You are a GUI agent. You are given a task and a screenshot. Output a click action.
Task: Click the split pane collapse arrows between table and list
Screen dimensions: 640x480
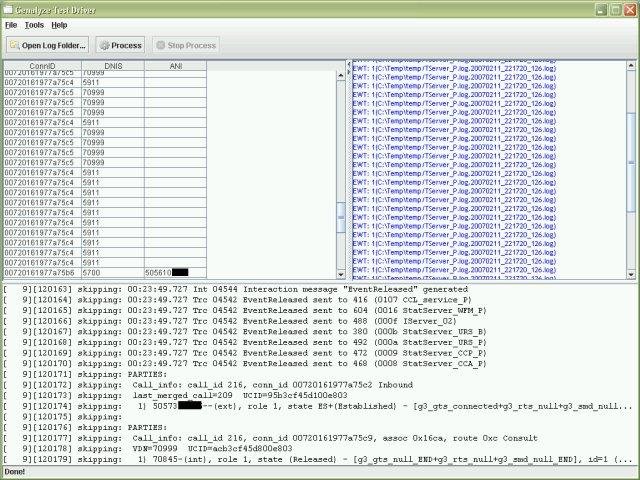pyautogui.click(x=349, y=68)
